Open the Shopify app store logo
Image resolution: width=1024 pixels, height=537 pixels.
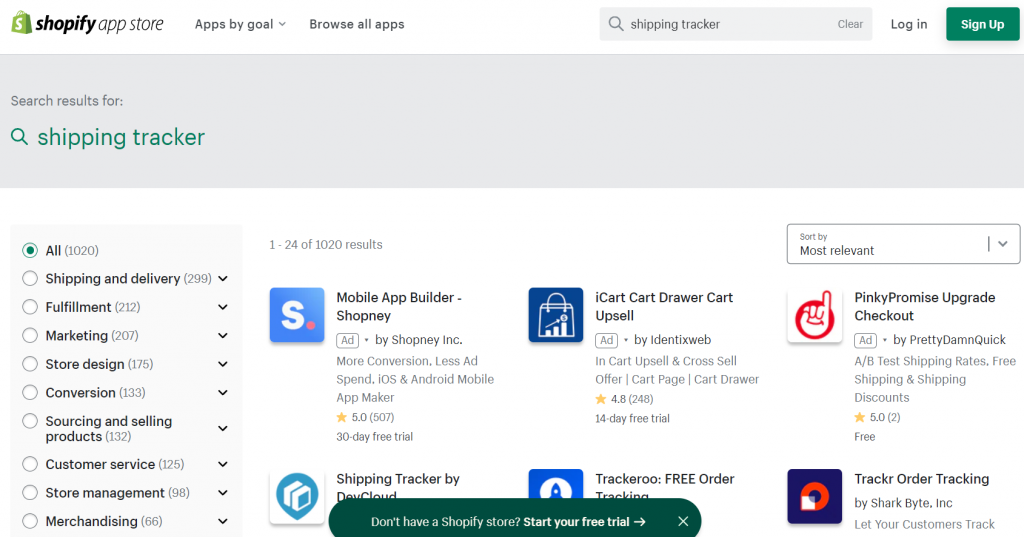(x=88, y=24)
